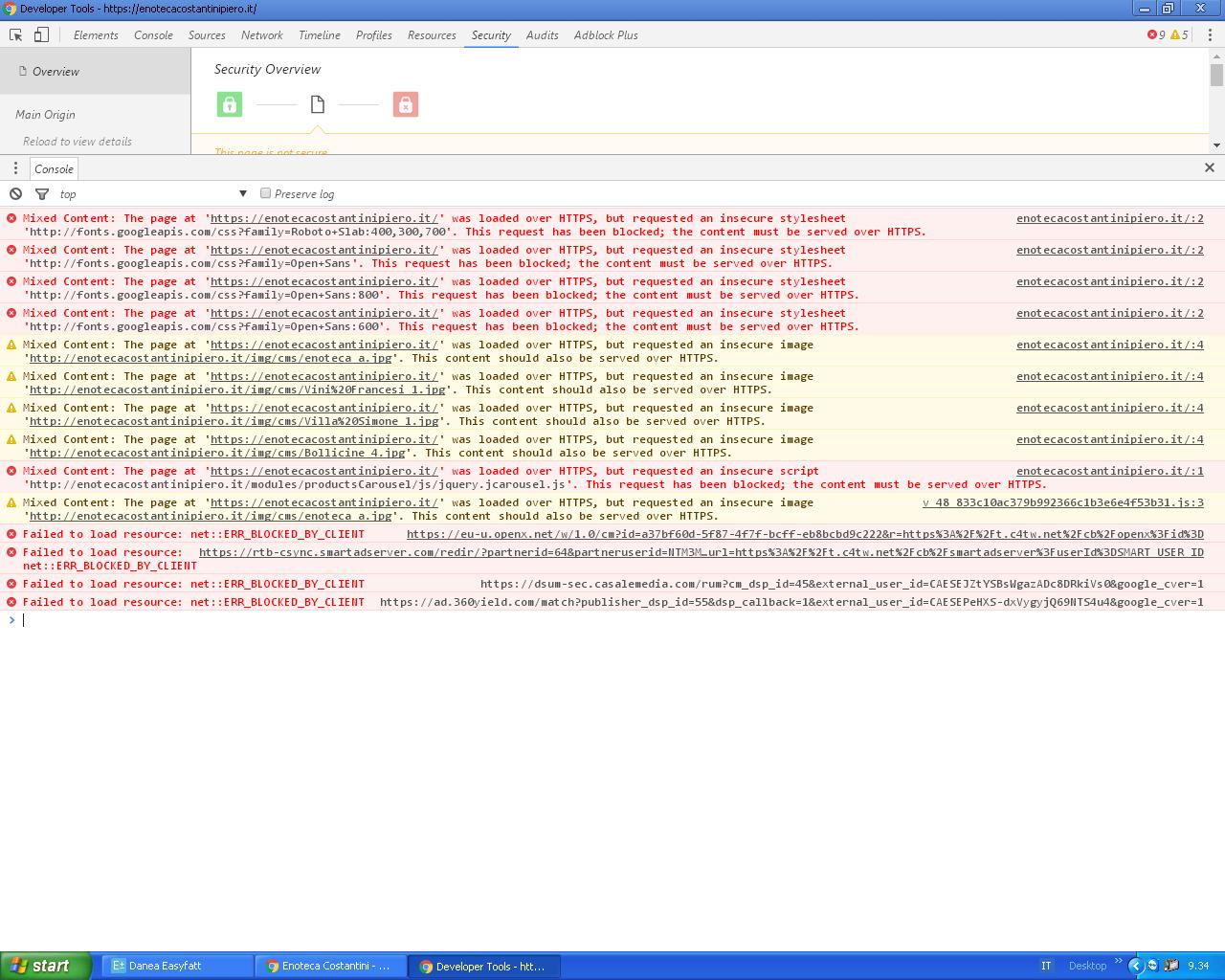Switch to Enoteca Costantini Chrome taskbar window
This screenshot has height=980, width=1225.
331,966
